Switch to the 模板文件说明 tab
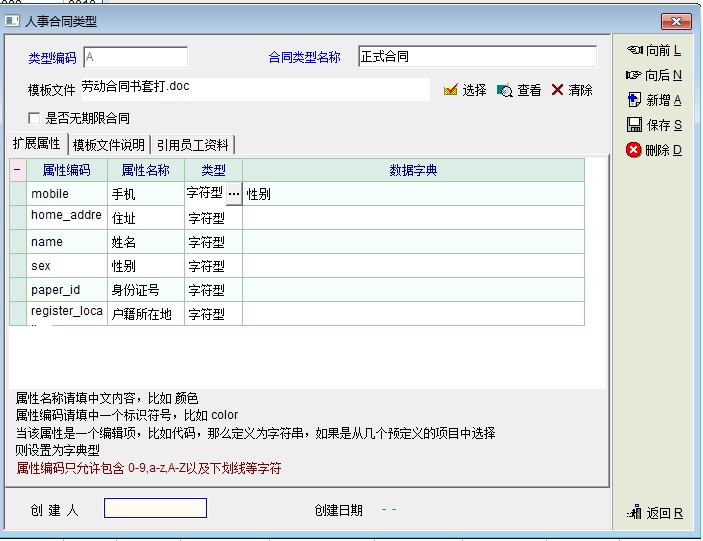Screen dimensions: 703x541 point(109,145)
